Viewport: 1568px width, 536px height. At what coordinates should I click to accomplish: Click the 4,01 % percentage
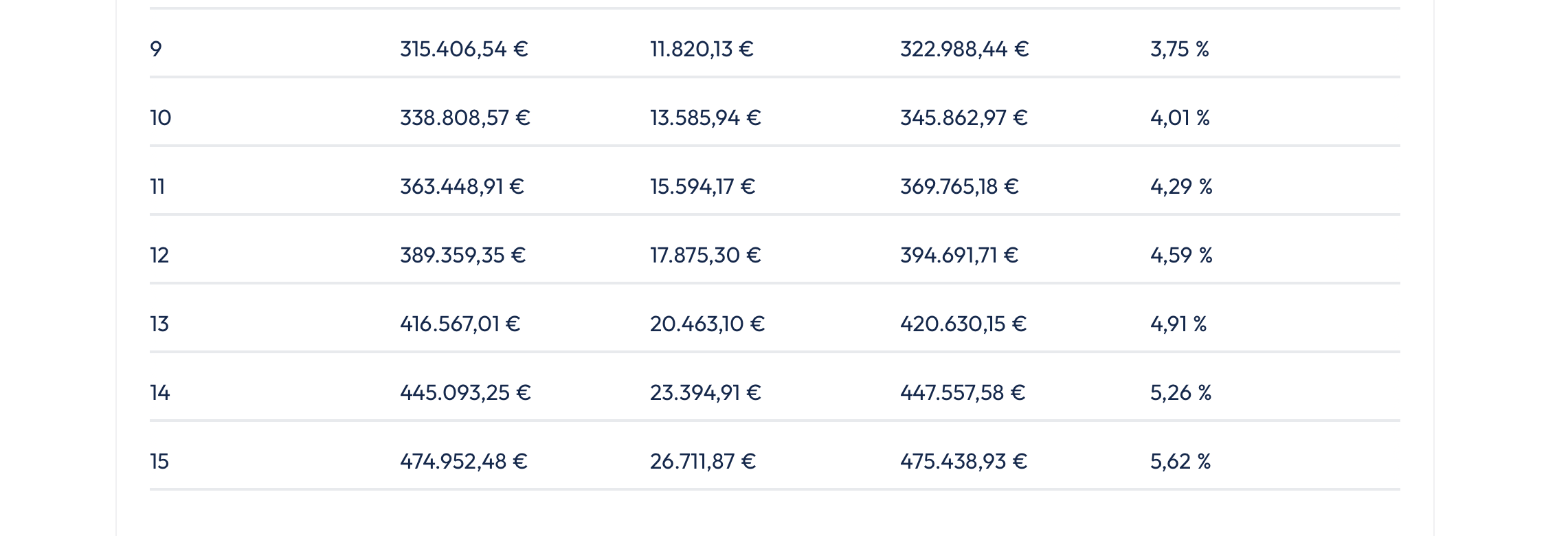[x=1180, y=118]
